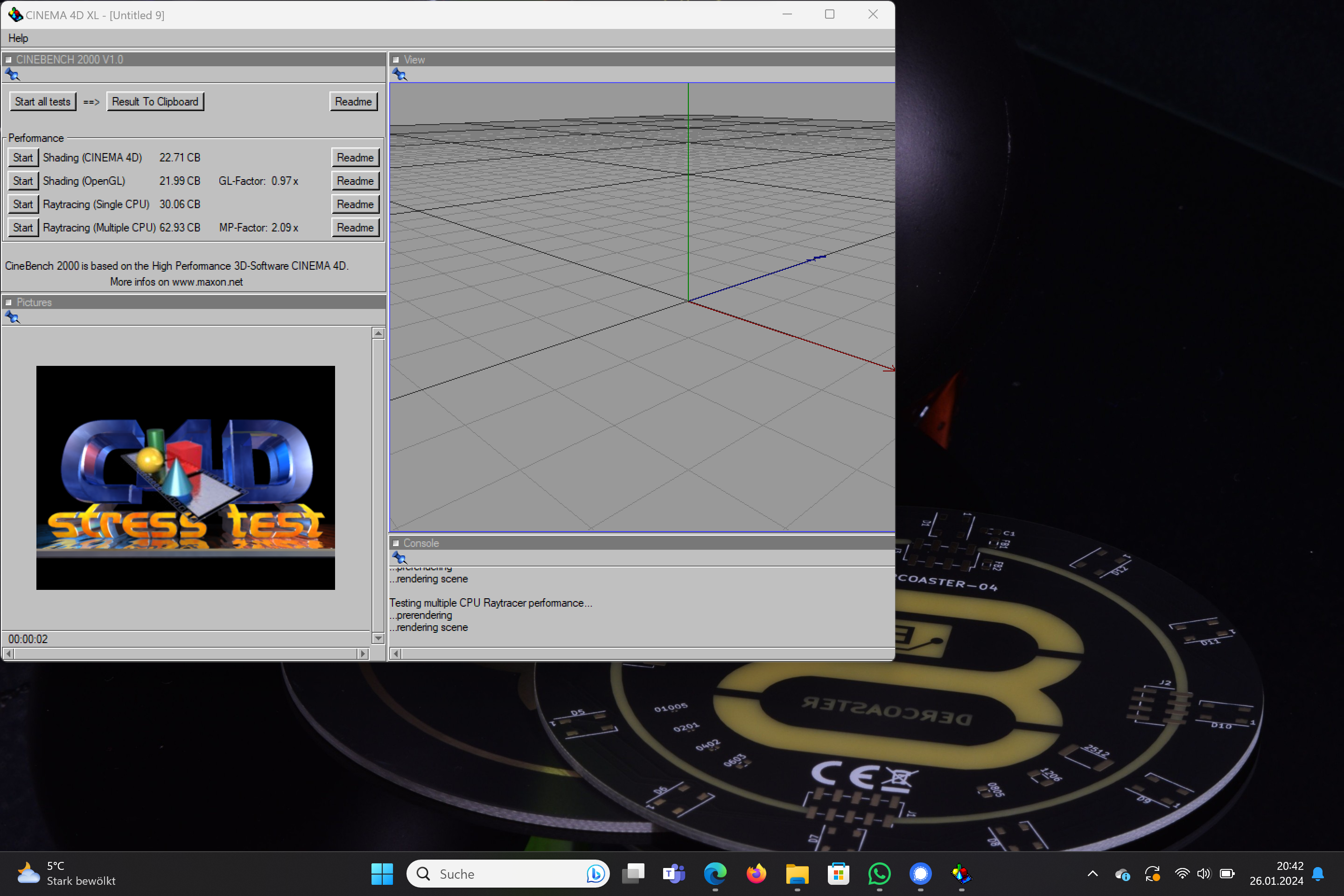Open the weather widget showing 5°C
1344x896 pixels.
tap(66, 874)
